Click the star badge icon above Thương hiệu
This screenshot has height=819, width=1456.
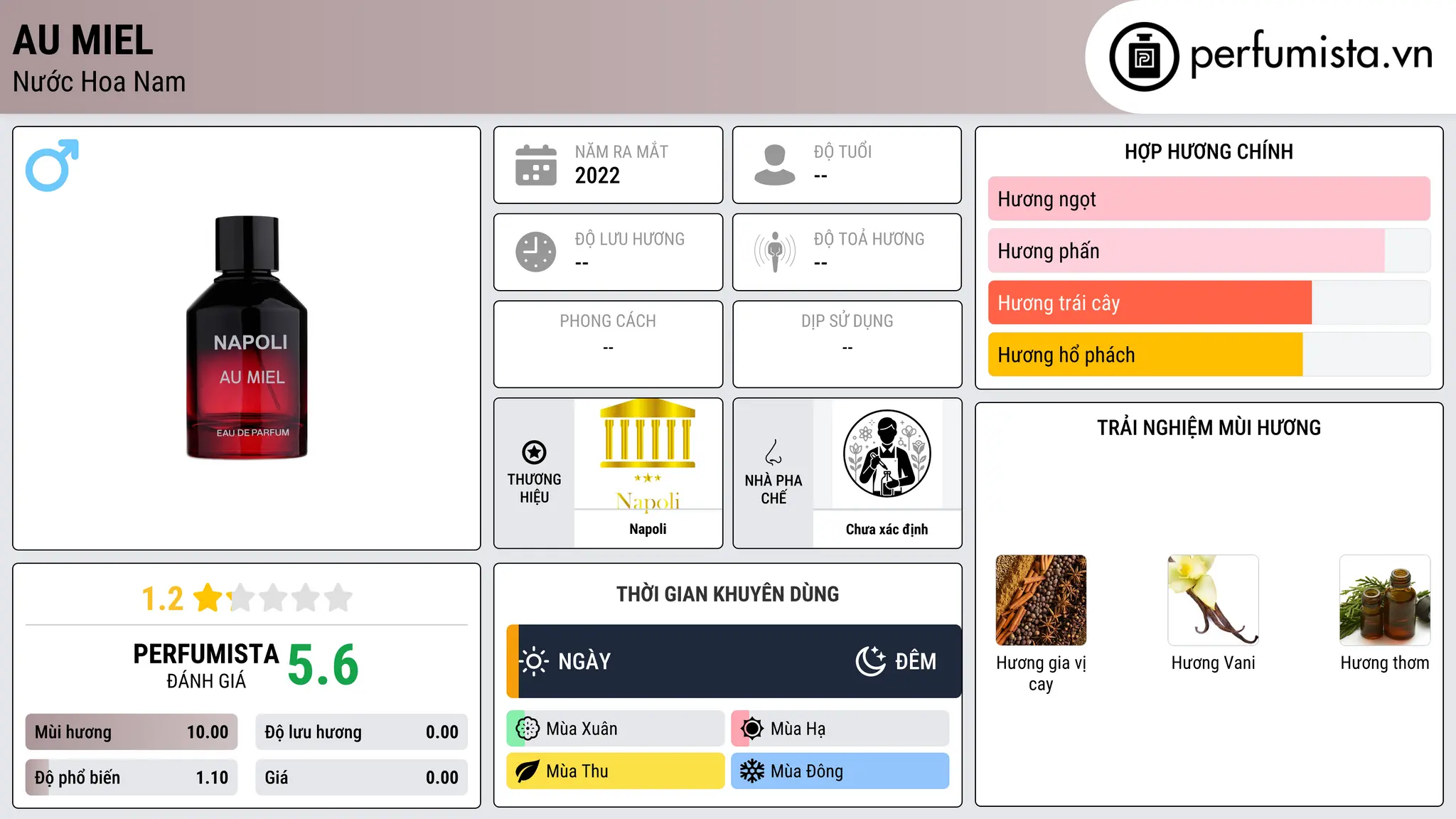534,452
